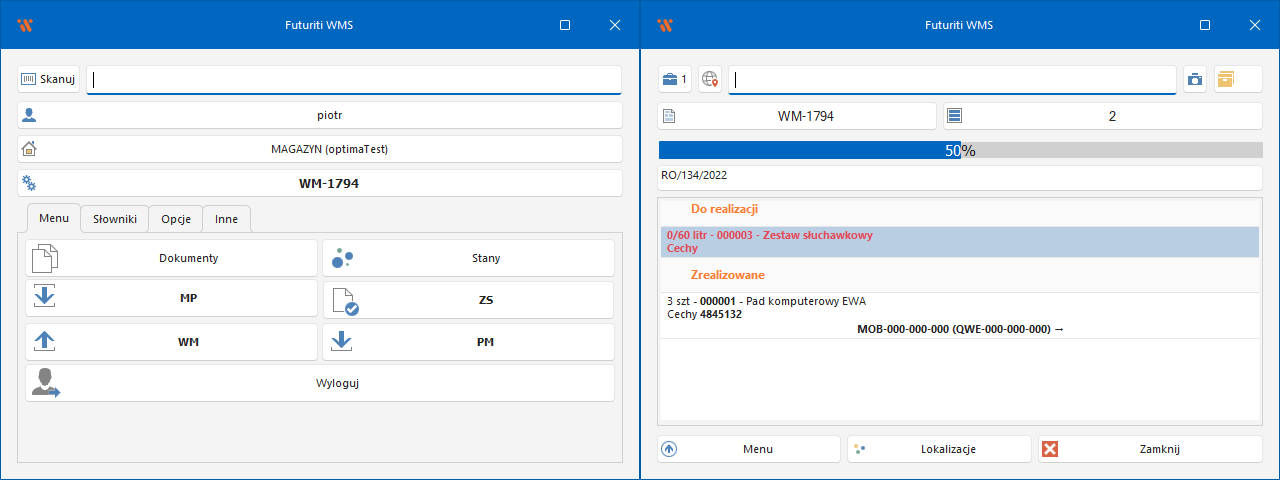Click the camera icon button

[1194, 79]
